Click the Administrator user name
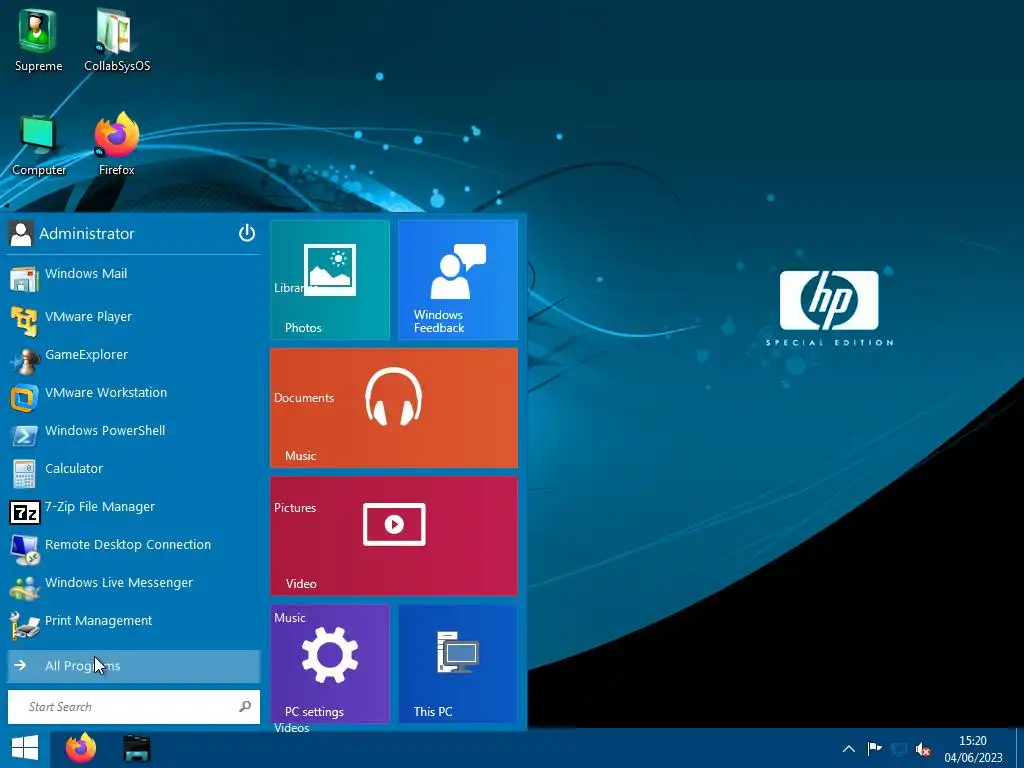The height and width of the screenshot is (768, 1024). click(87, 233)
